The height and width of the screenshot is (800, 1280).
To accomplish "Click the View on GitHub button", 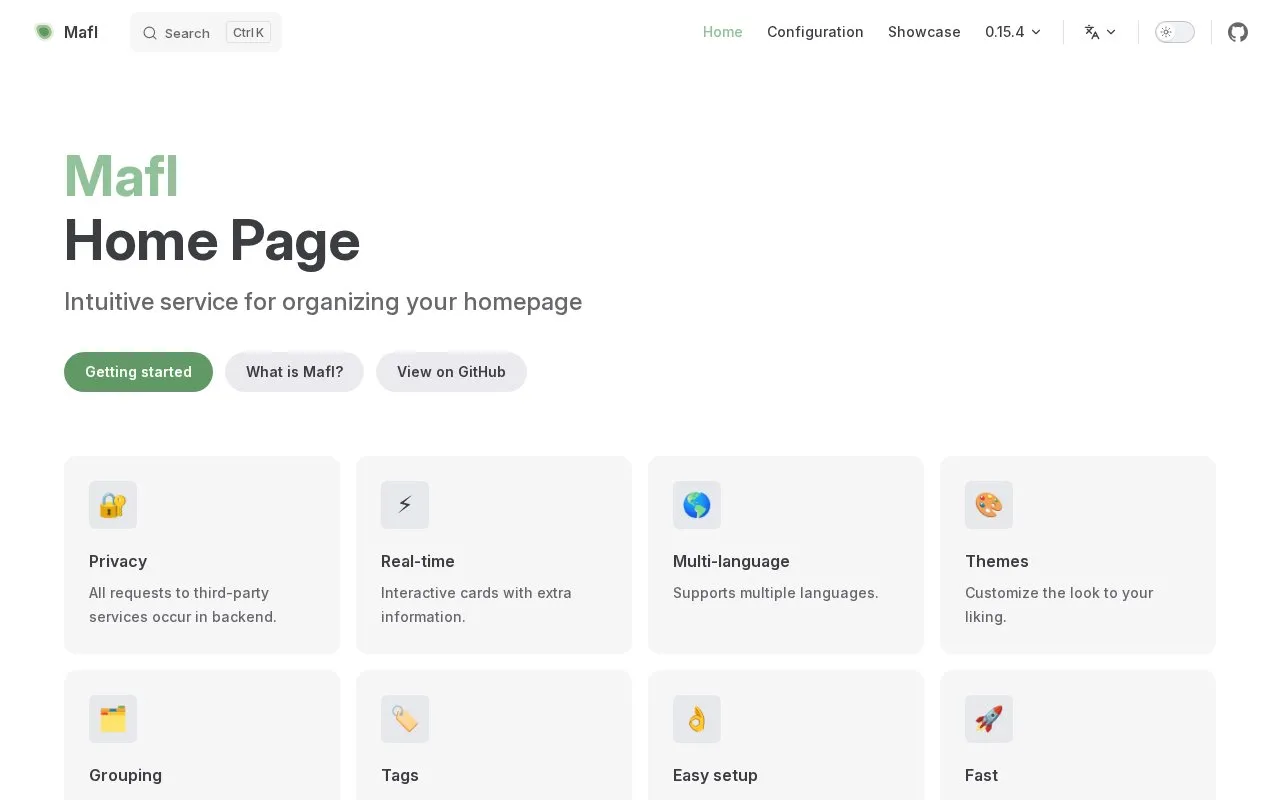I will 451,372.
